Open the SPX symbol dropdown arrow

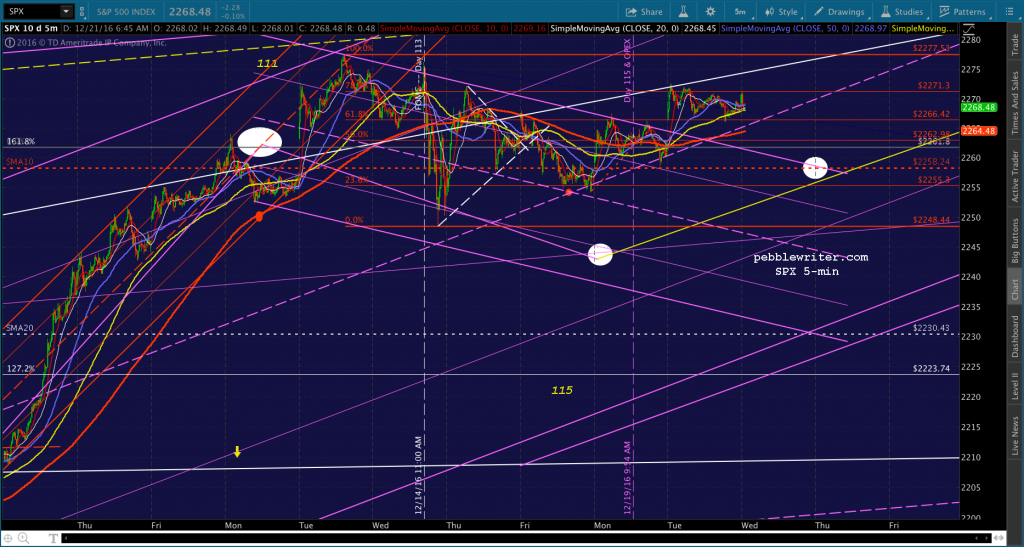point(66,11)
